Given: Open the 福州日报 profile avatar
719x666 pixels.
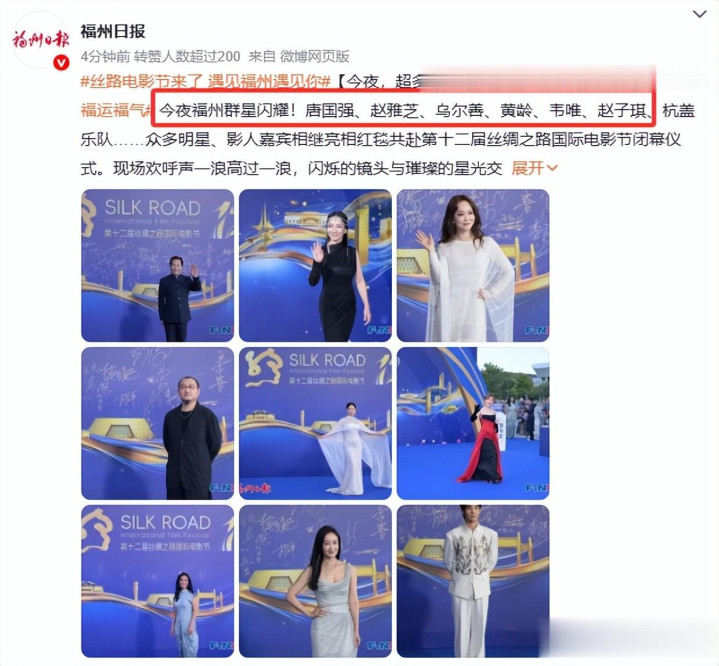Looking at the screenshot, I should (40, 40).
